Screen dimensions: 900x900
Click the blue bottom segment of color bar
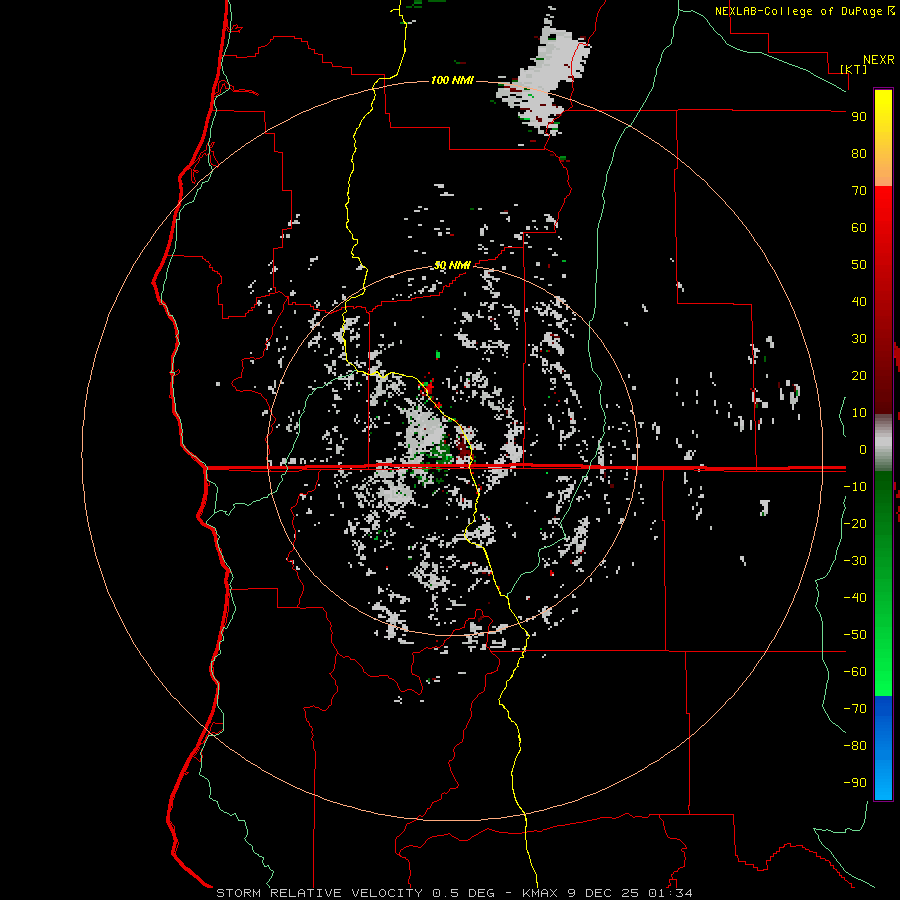coord(883,748)
